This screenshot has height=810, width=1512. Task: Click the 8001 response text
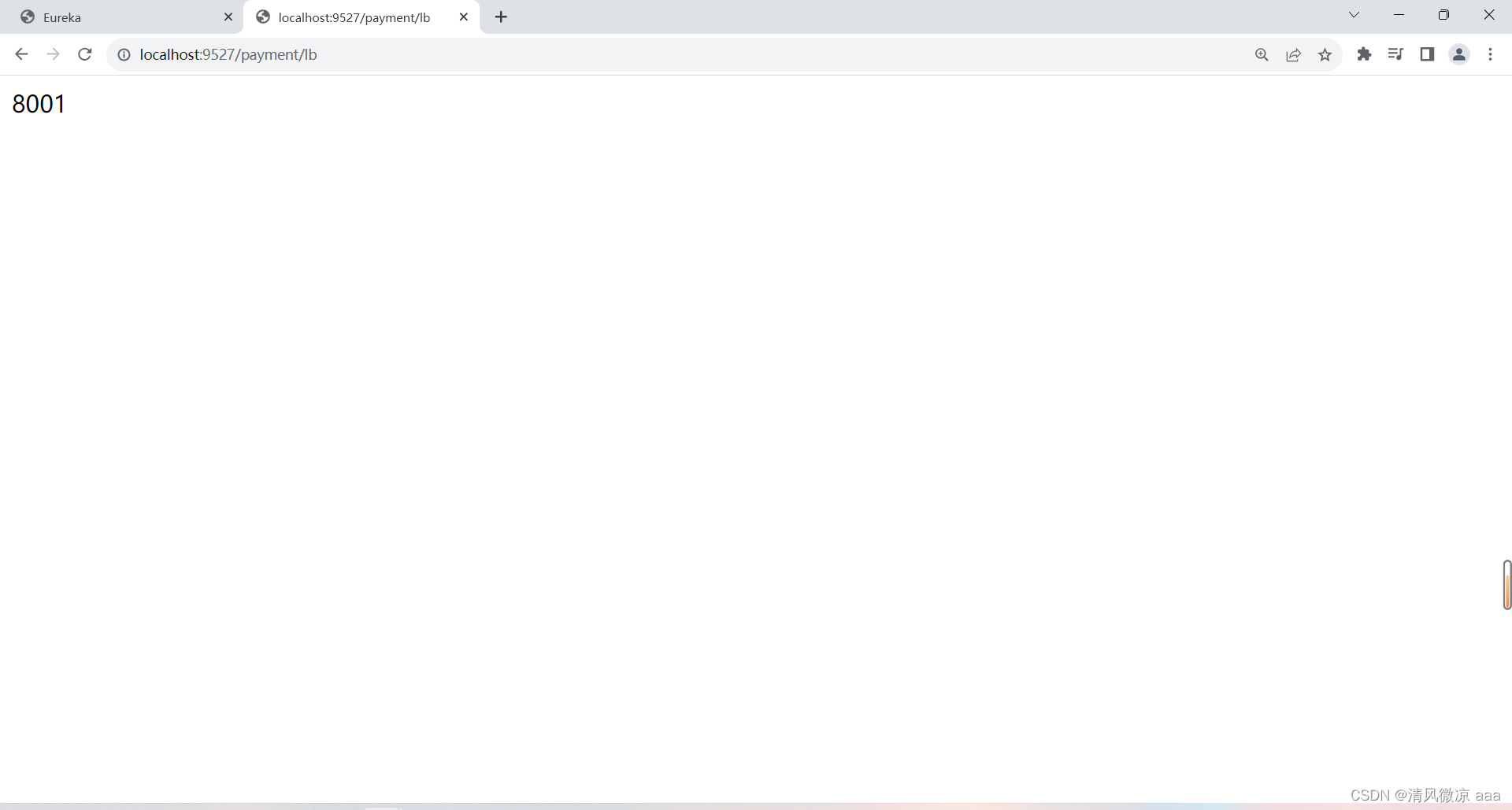click(39, 104)
